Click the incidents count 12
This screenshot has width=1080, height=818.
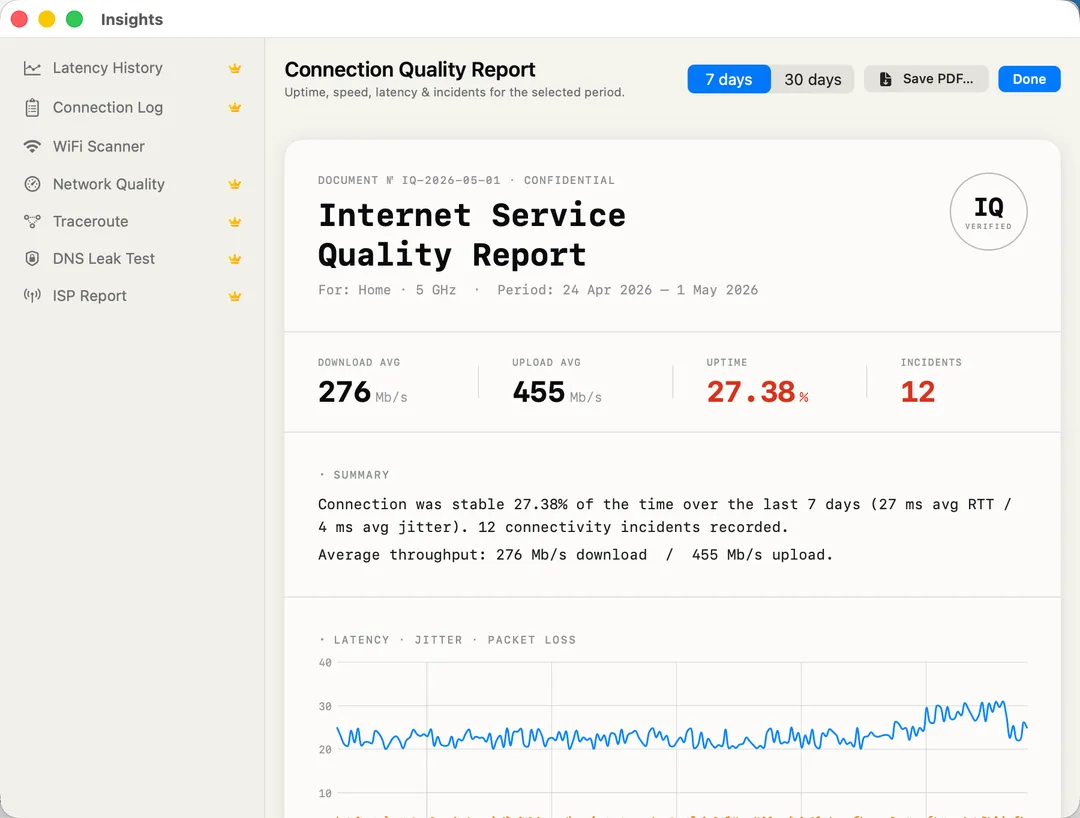coord(918,392)
